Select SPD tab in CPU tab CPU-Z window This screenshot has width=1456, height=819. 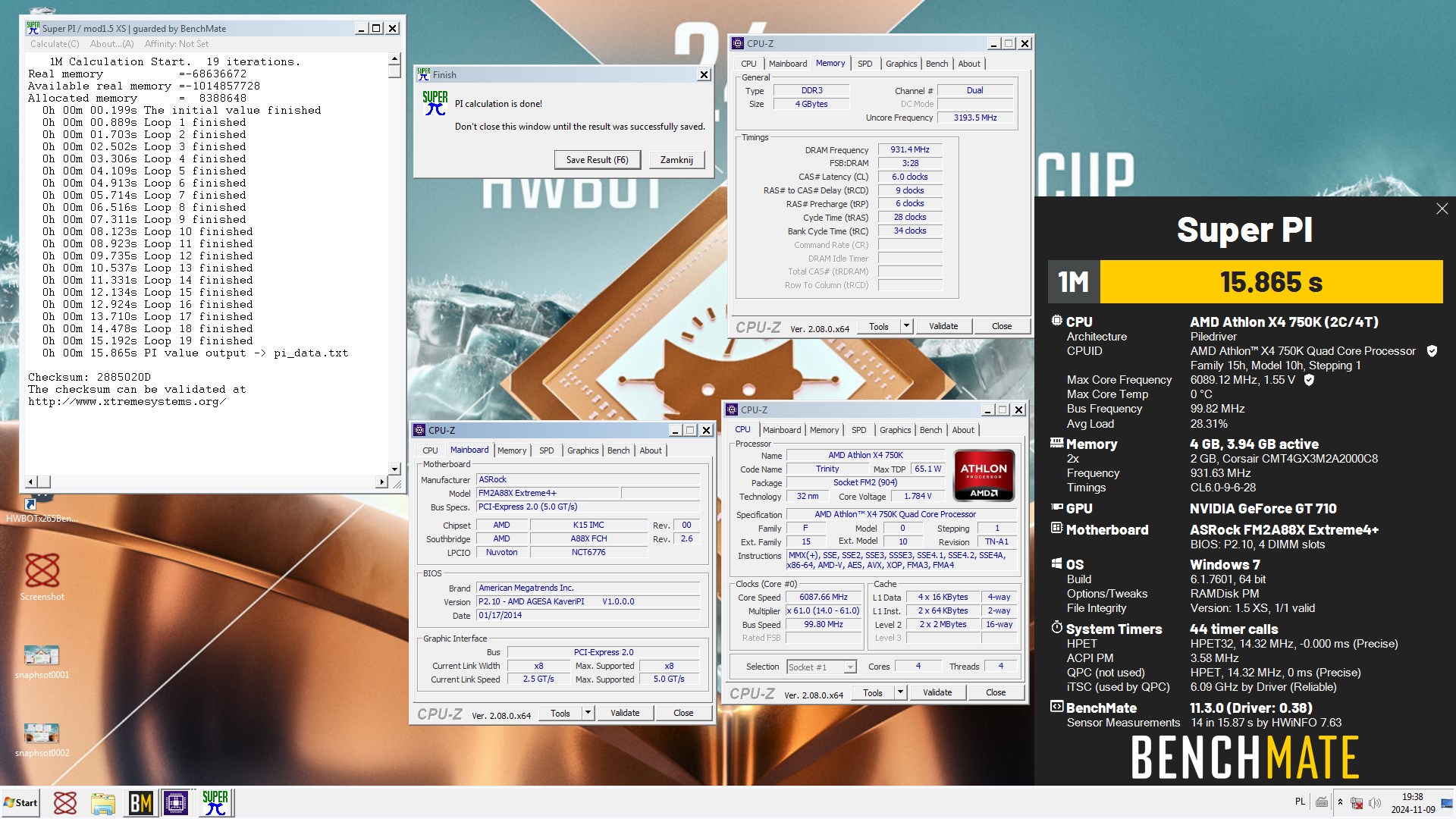coord(858,430)
